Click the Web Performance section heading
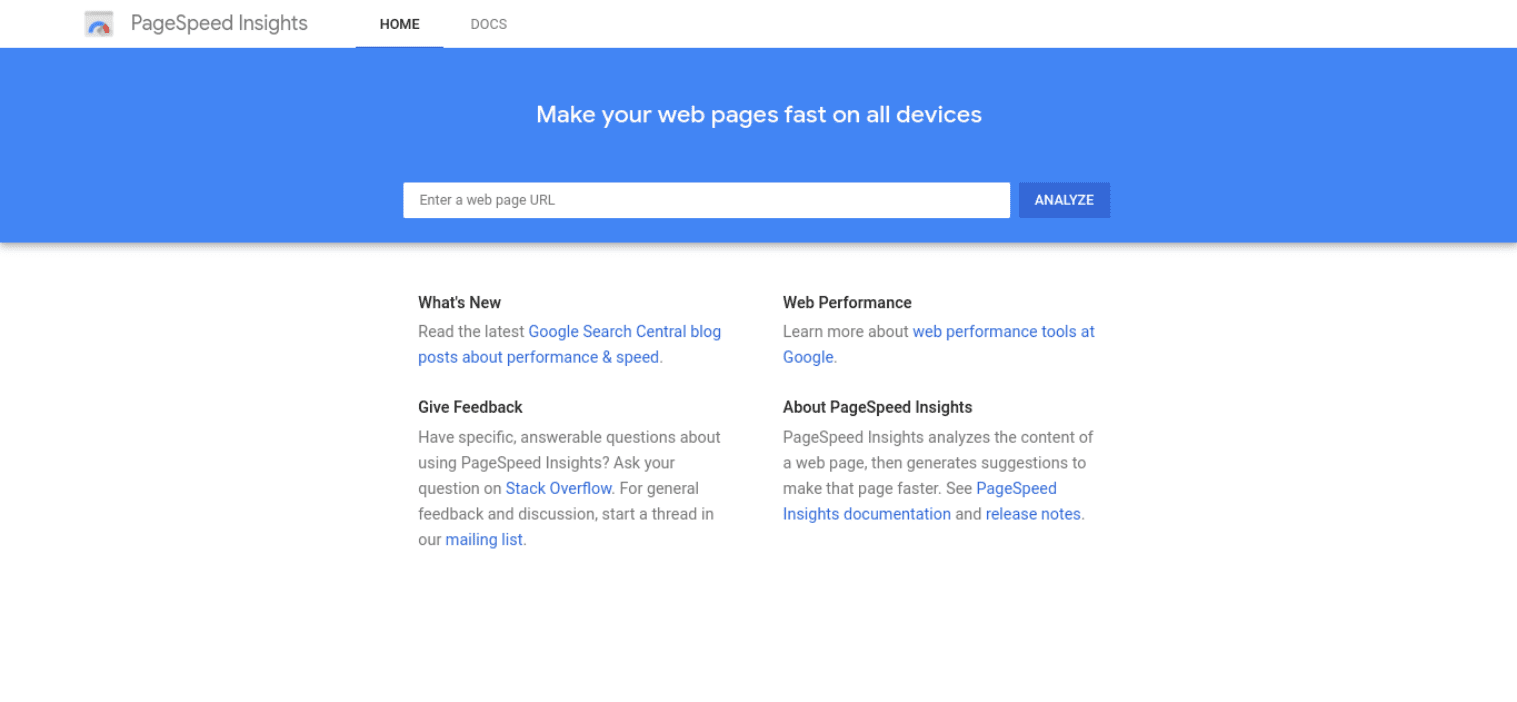The height and width of the screenshot is (702, 1517). point(846,302)
